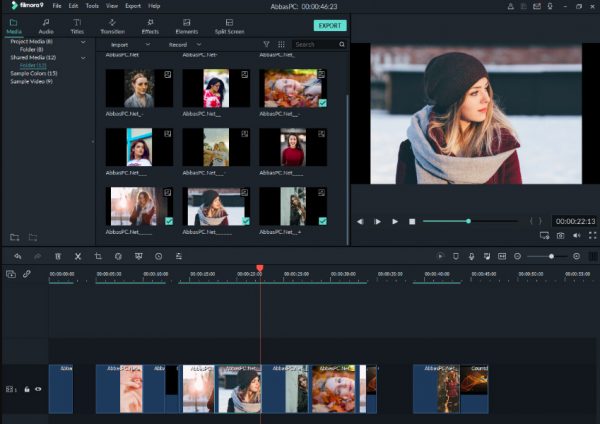Screen dimensions: 600x424
Task: Click the grid view icon
Action: [x=281, y=45]
